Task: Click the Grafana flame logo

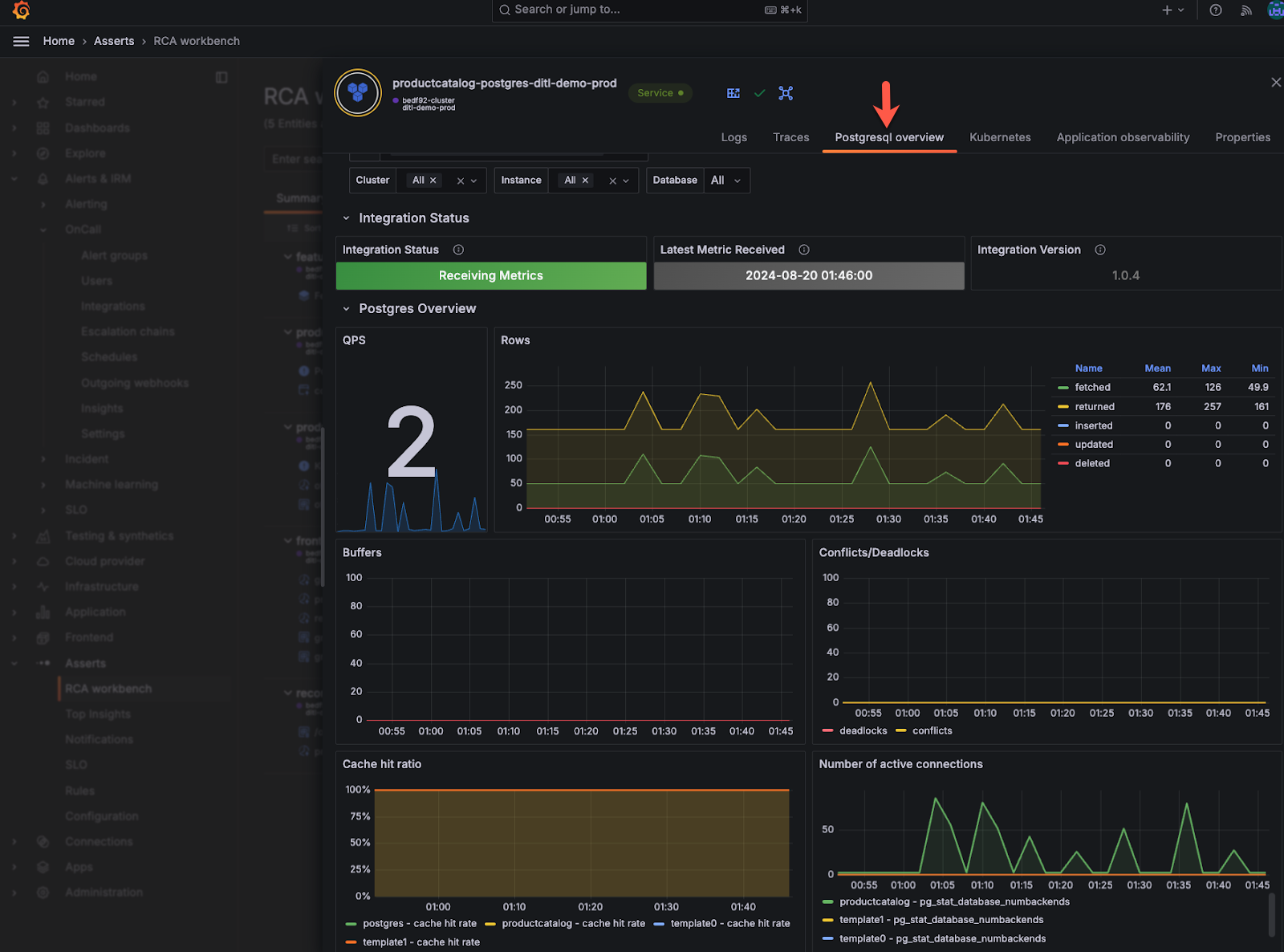Action: [x=21, y=10]
